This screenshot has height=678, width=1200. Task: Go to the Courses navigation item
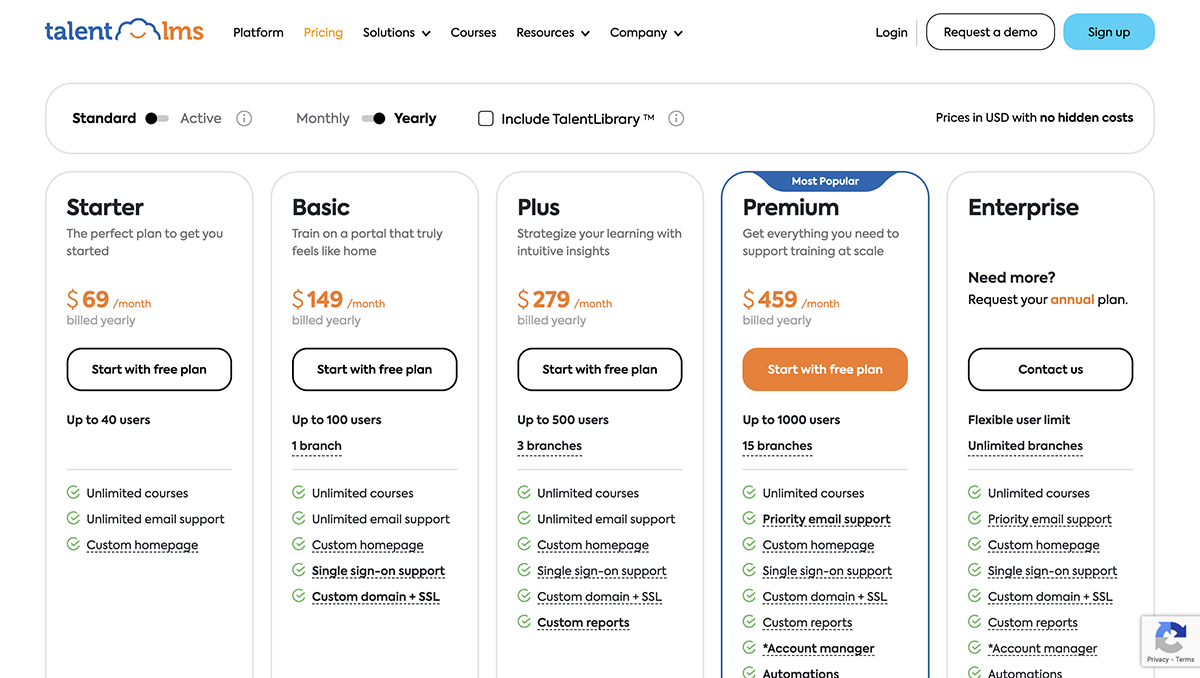tap(473, 32)
